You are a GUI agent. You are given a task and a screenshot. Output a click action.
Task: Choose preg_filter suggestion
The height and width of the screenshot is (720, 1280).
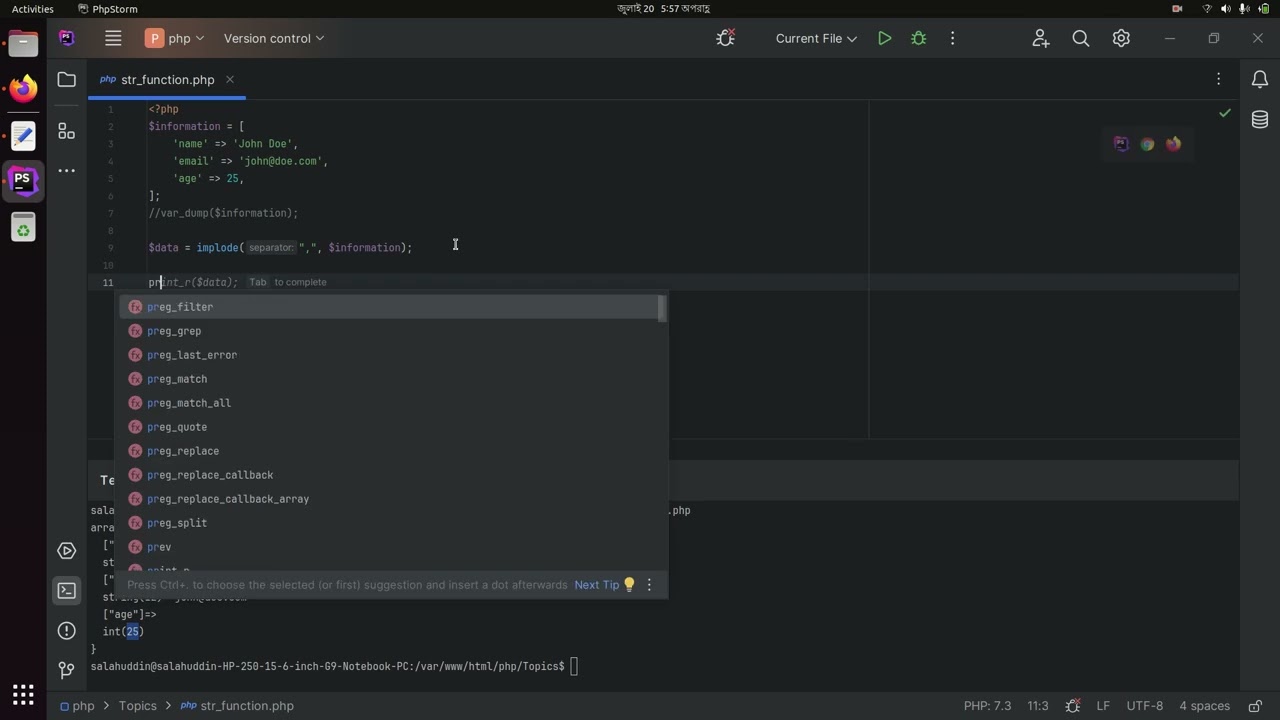[388, 307]
